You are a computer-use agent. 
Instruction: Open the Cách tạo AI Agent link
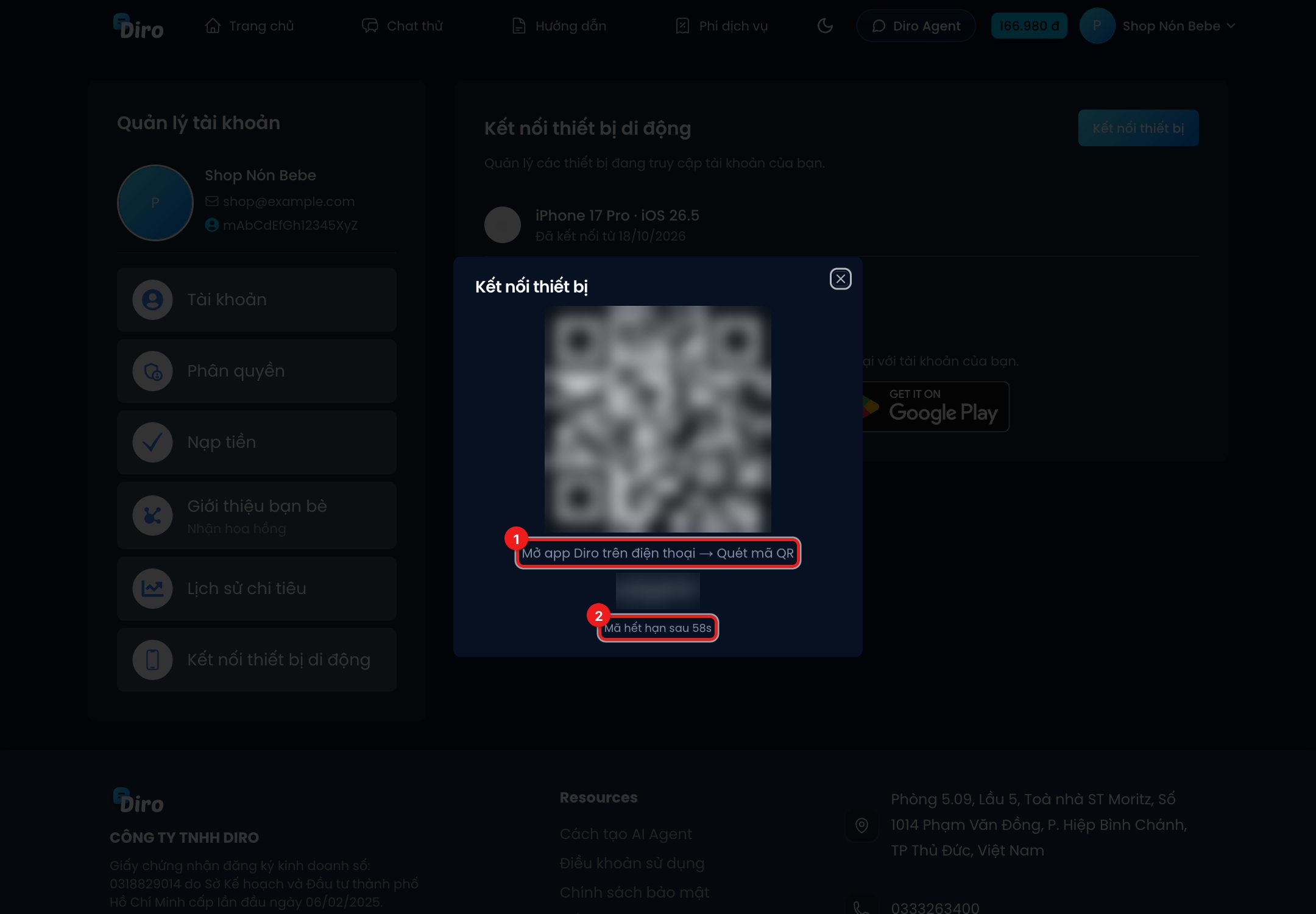point(626,834)
